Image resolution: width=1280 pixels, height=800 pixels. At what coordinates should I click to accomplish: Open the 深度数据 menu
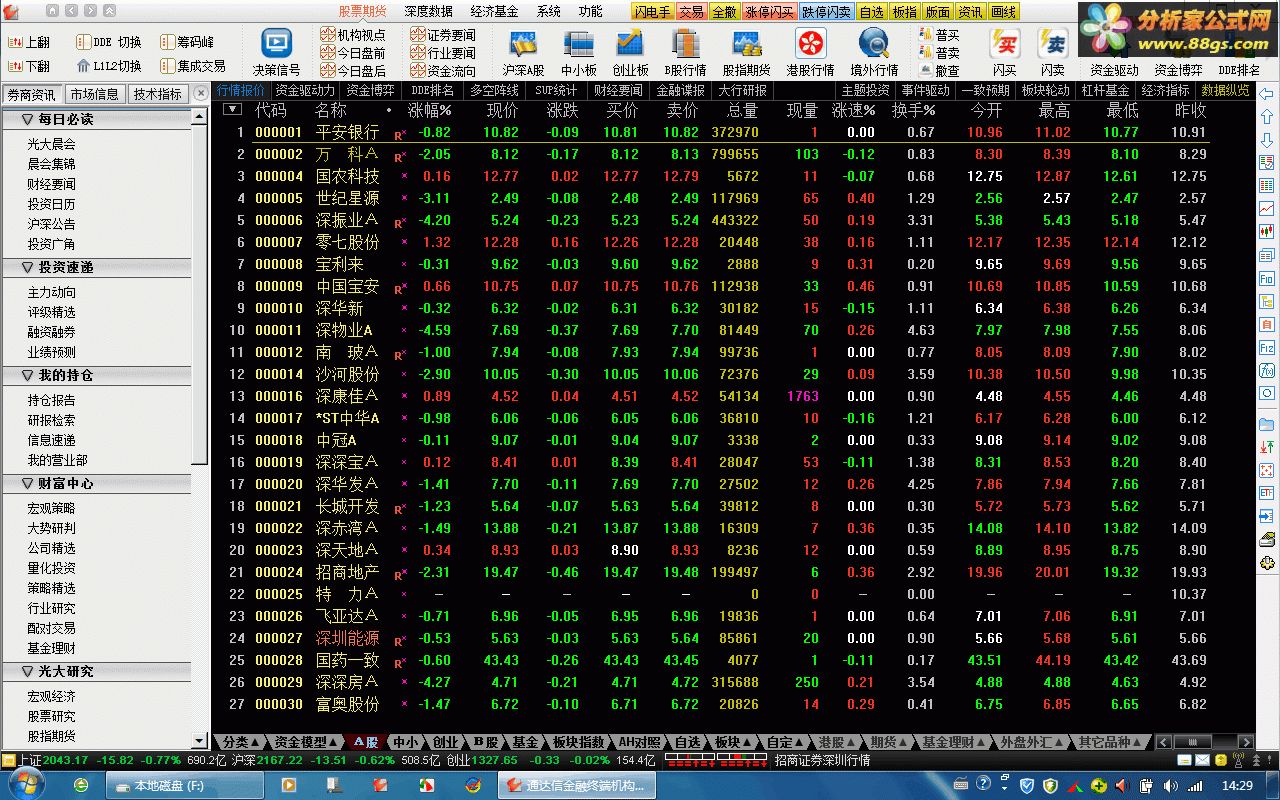(x=428, y=11)
